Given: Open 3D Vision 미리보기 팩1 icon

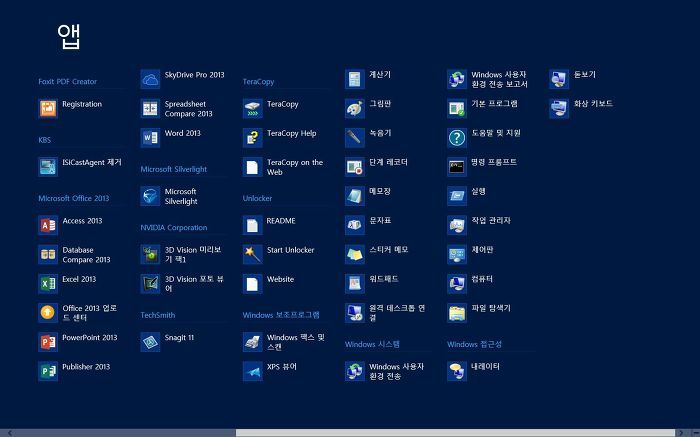Looking at the screenshot, I should (150, 254).
